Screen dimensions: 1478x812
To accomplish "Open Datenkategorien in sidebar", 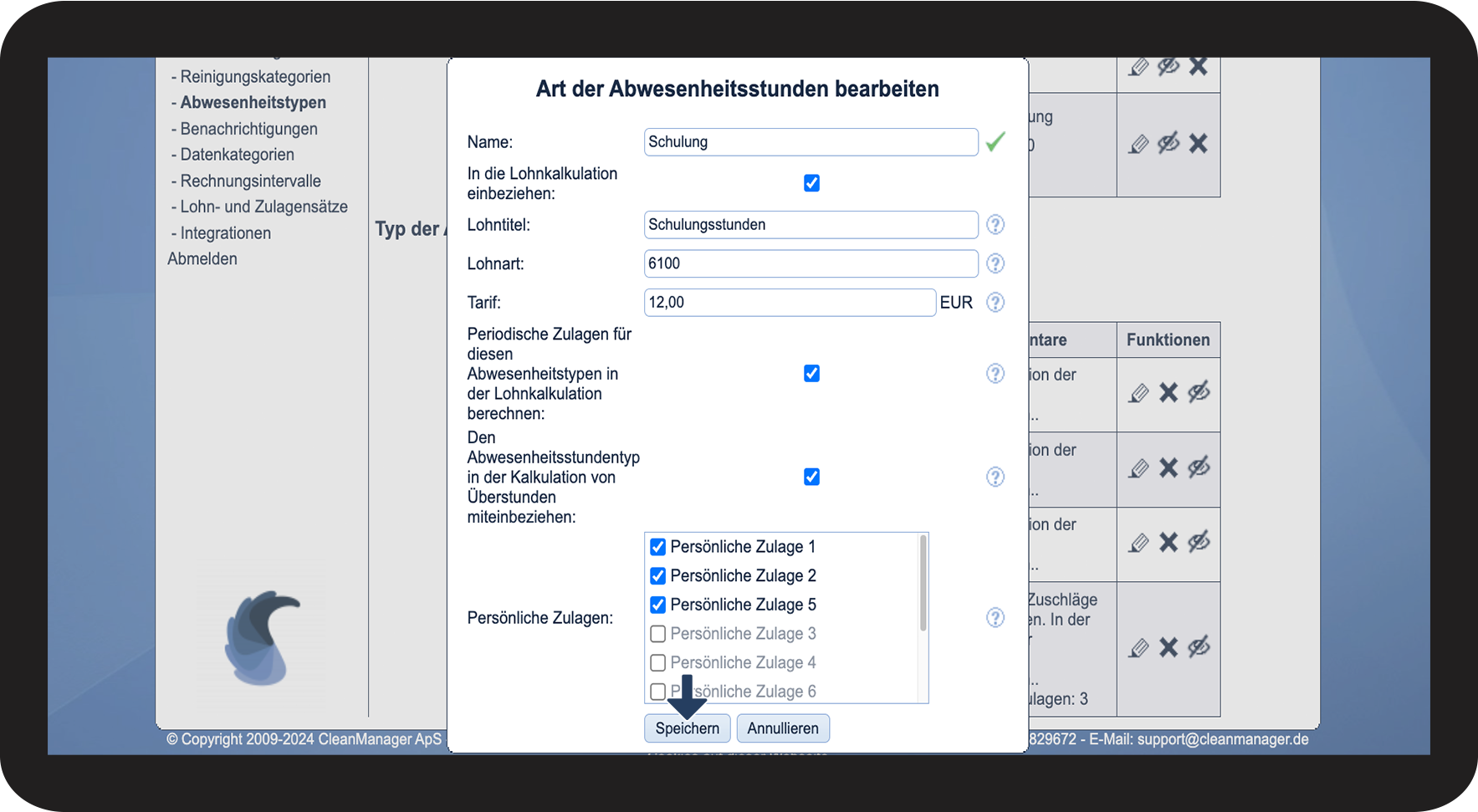I will click(x=237, y=155).
